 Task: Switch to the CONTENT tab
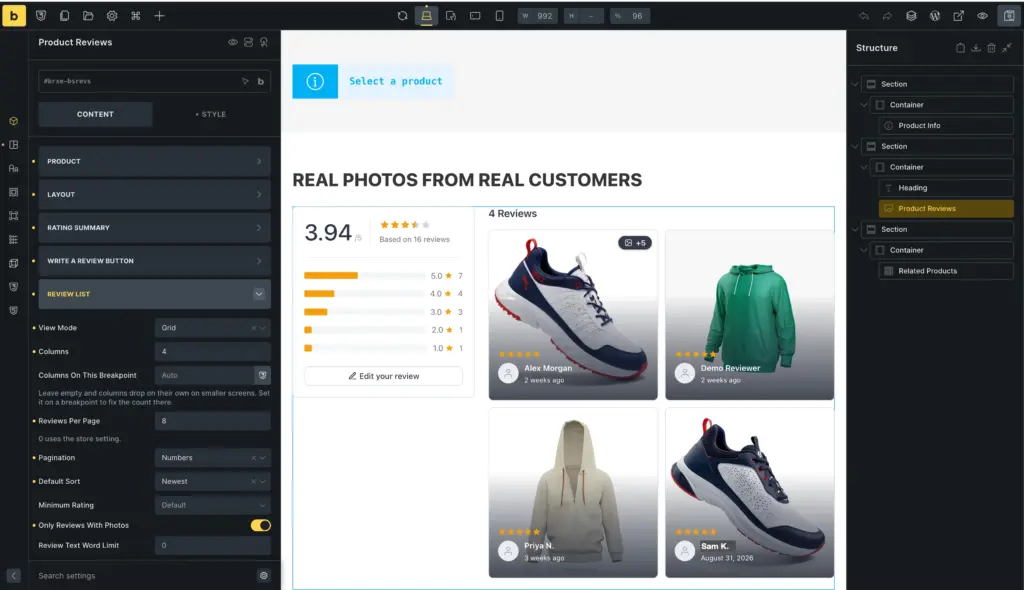[95, 114]
